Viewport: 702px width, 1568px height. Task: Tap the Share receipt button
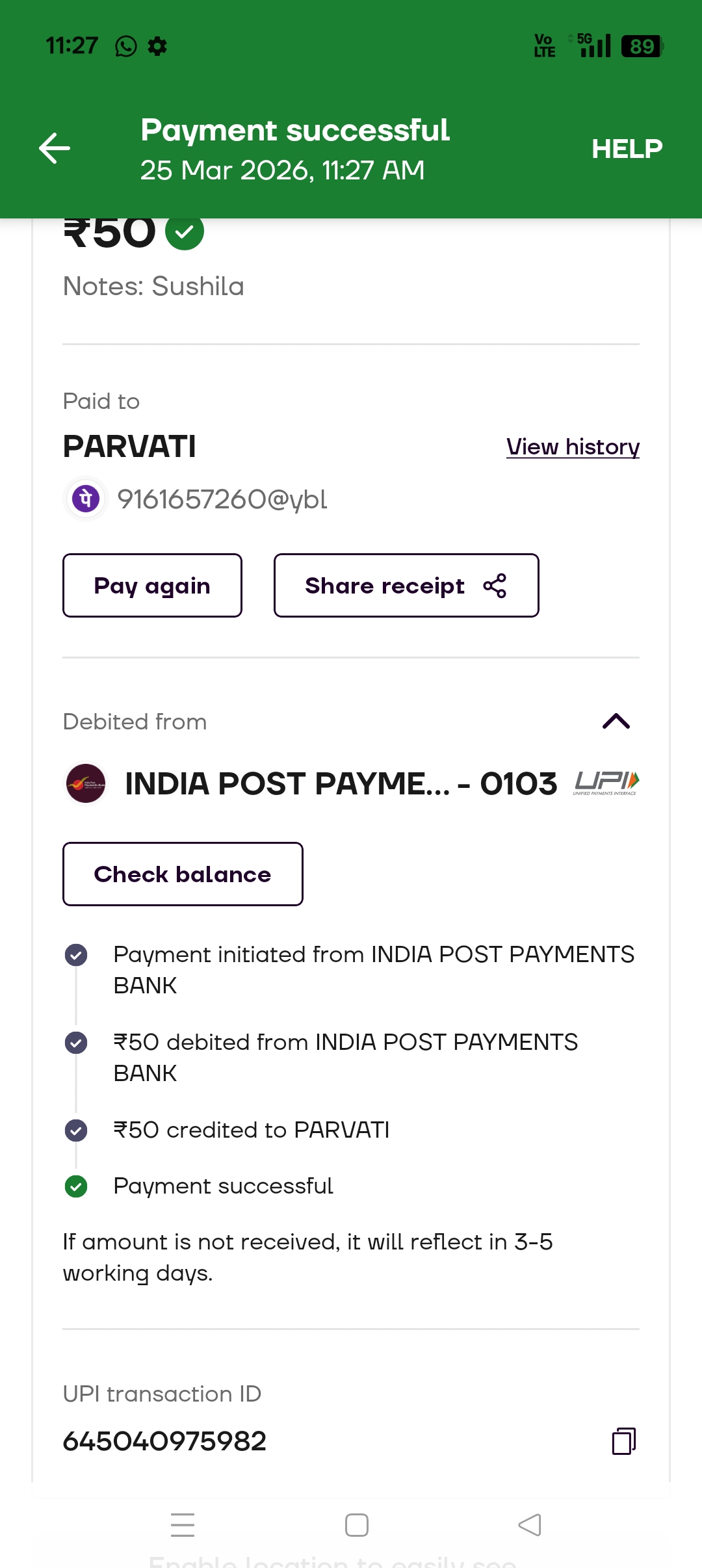(406, 585)
